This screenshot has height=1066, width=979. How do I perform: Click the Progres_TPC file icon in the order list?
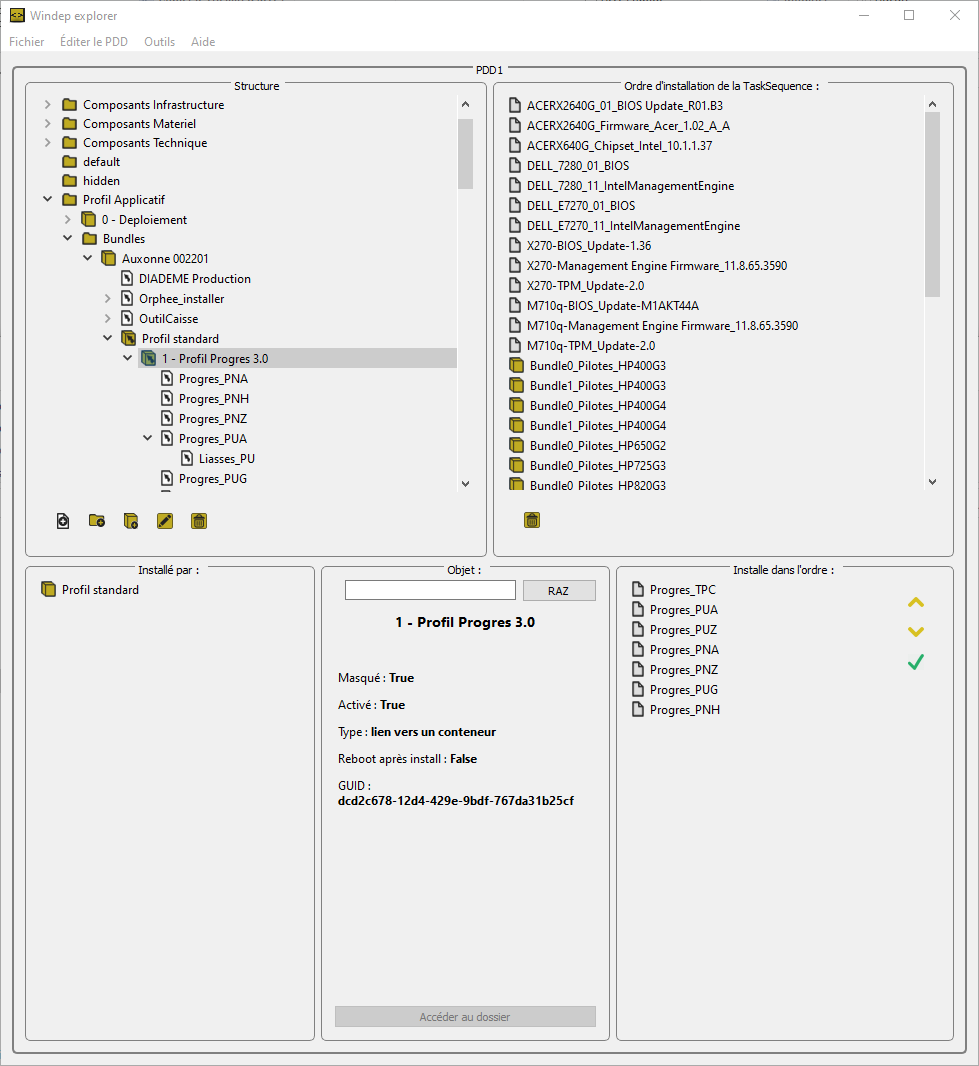click(638, 589)
